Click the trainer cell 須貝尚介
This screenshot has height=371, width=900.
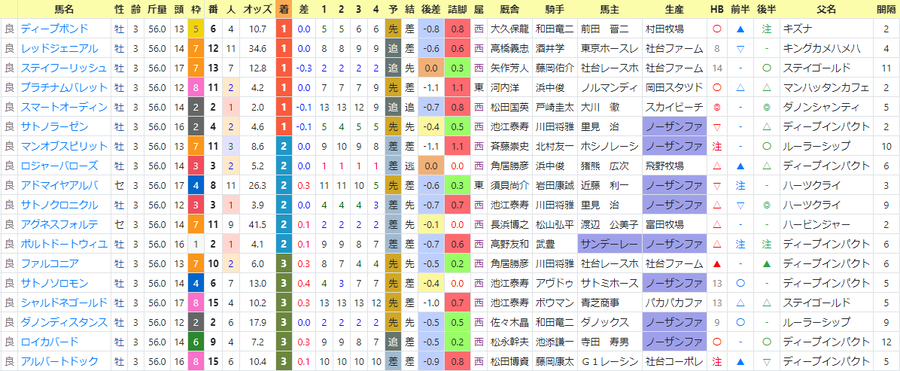coord(509,185)
